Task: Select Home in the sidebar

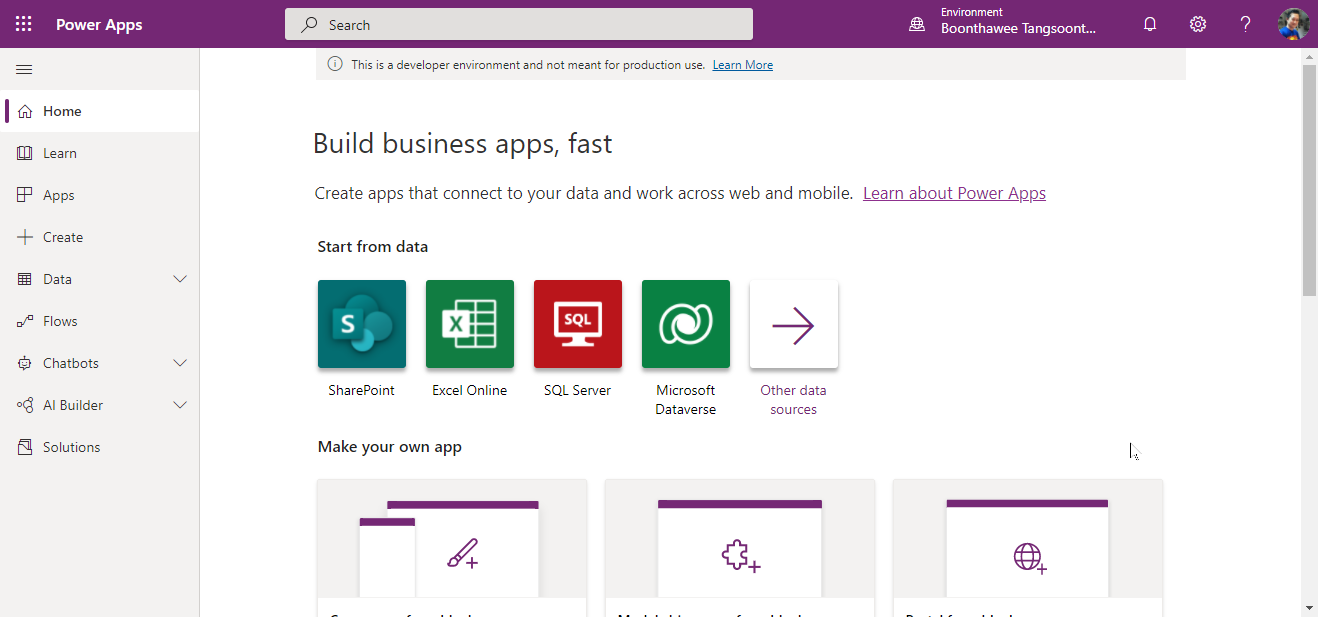Action: click(100, 111)
